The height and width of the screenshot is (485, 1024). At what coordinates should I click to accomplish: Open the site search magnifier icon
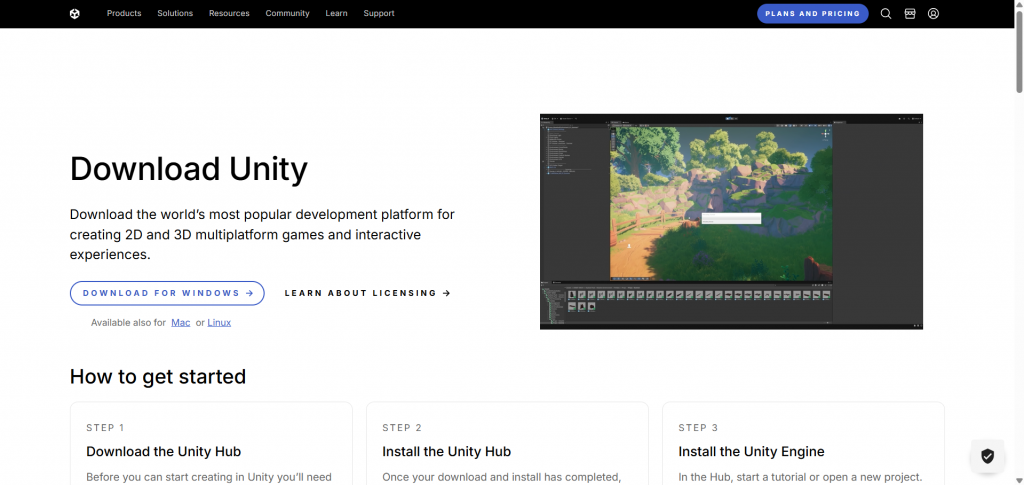point(886,14)
